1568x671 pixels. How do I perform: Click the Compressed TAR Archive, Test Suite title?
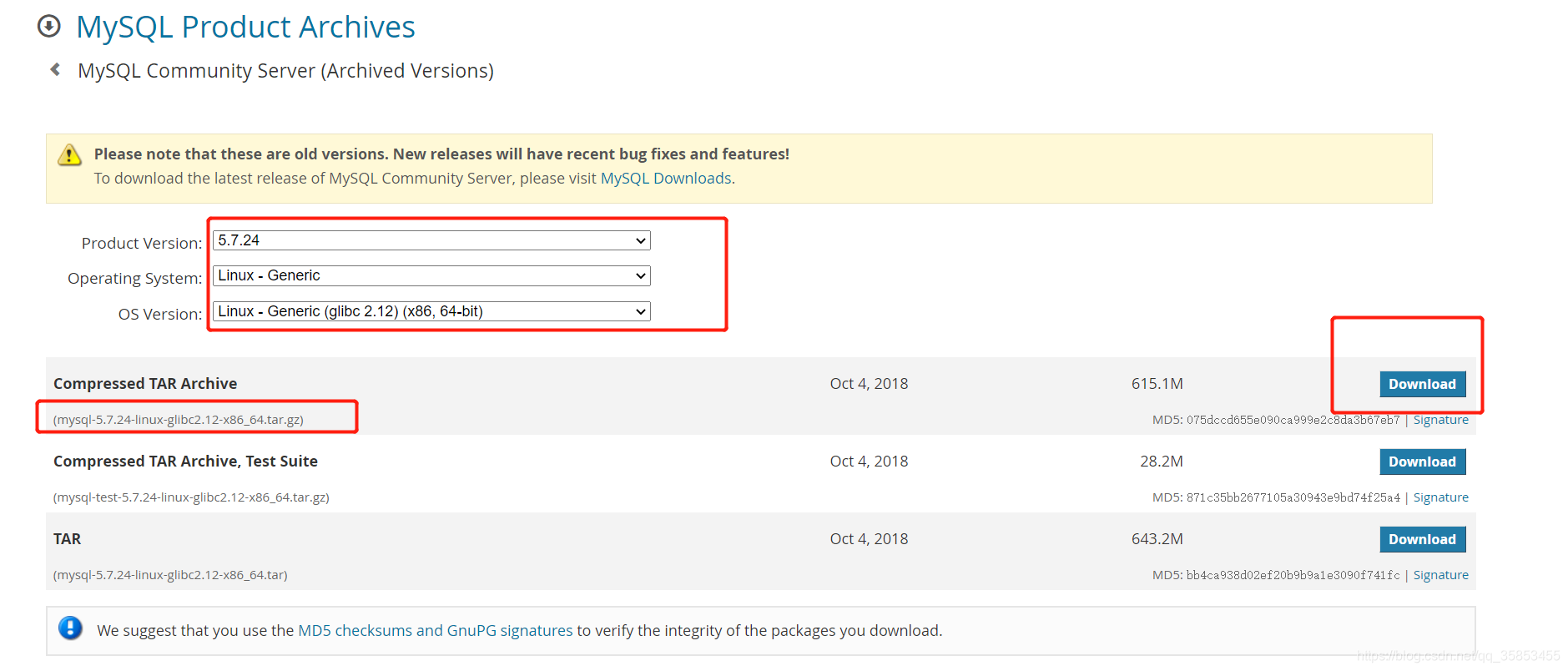pos(185,462)
